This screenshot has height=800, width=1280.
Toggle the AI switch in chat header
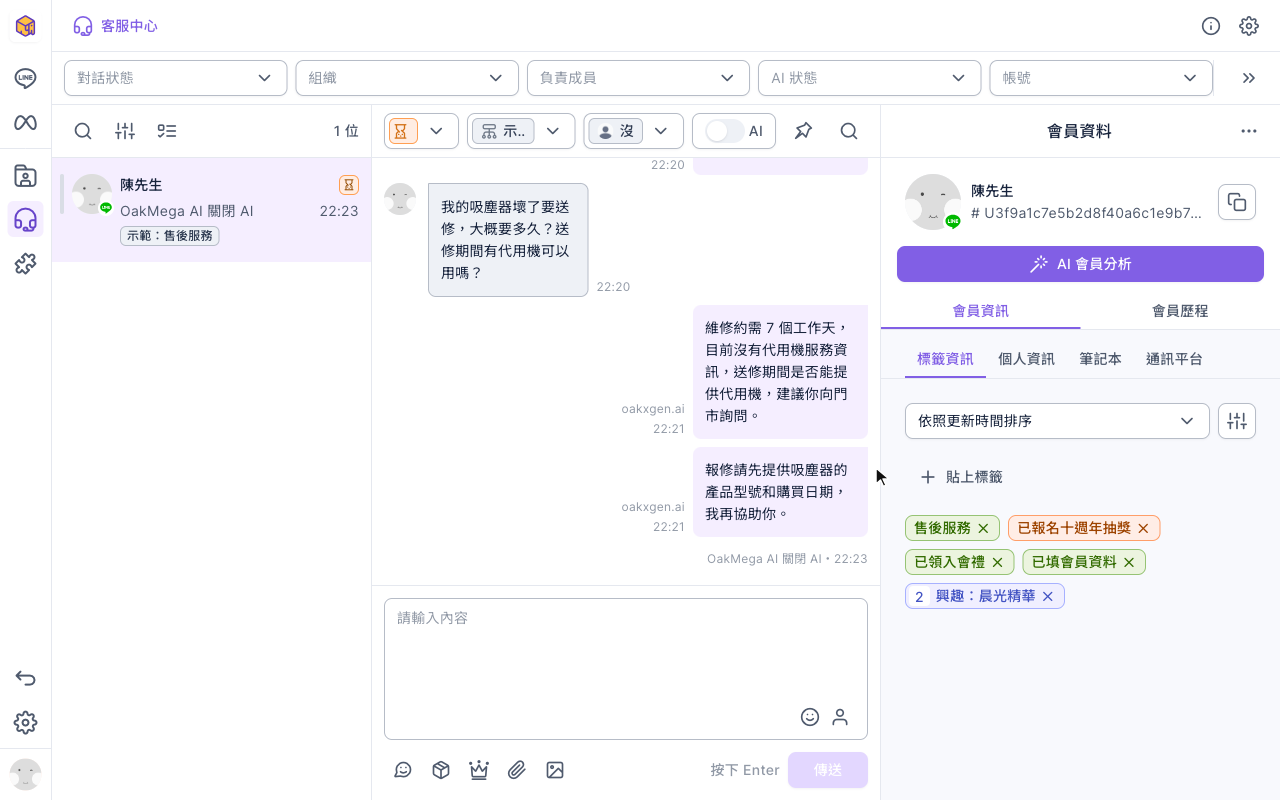click(724, 131)
